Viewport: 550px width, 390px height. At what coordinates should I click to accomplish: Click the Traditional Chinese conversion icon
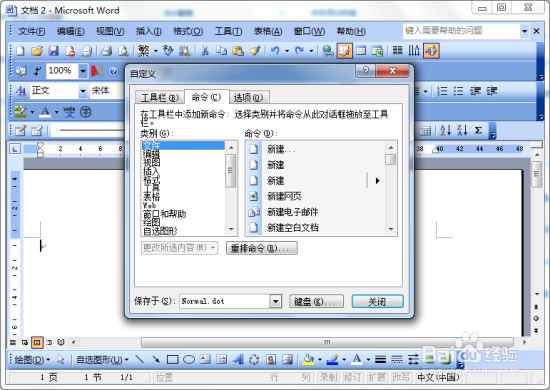pos(144,51)
